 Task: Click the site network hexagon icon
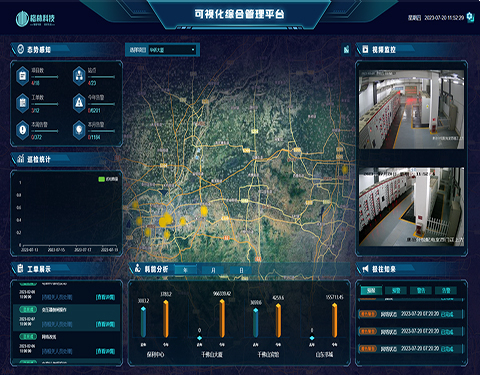click(x=79, y=76)
